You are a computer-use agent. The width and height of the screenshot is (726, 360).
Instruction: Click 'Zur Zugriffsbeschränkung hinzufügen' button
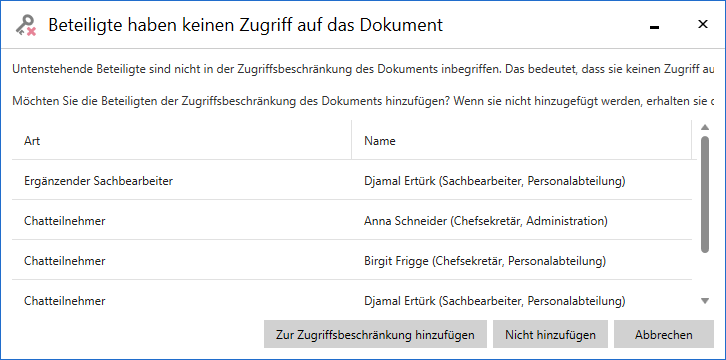pos(375,334)
